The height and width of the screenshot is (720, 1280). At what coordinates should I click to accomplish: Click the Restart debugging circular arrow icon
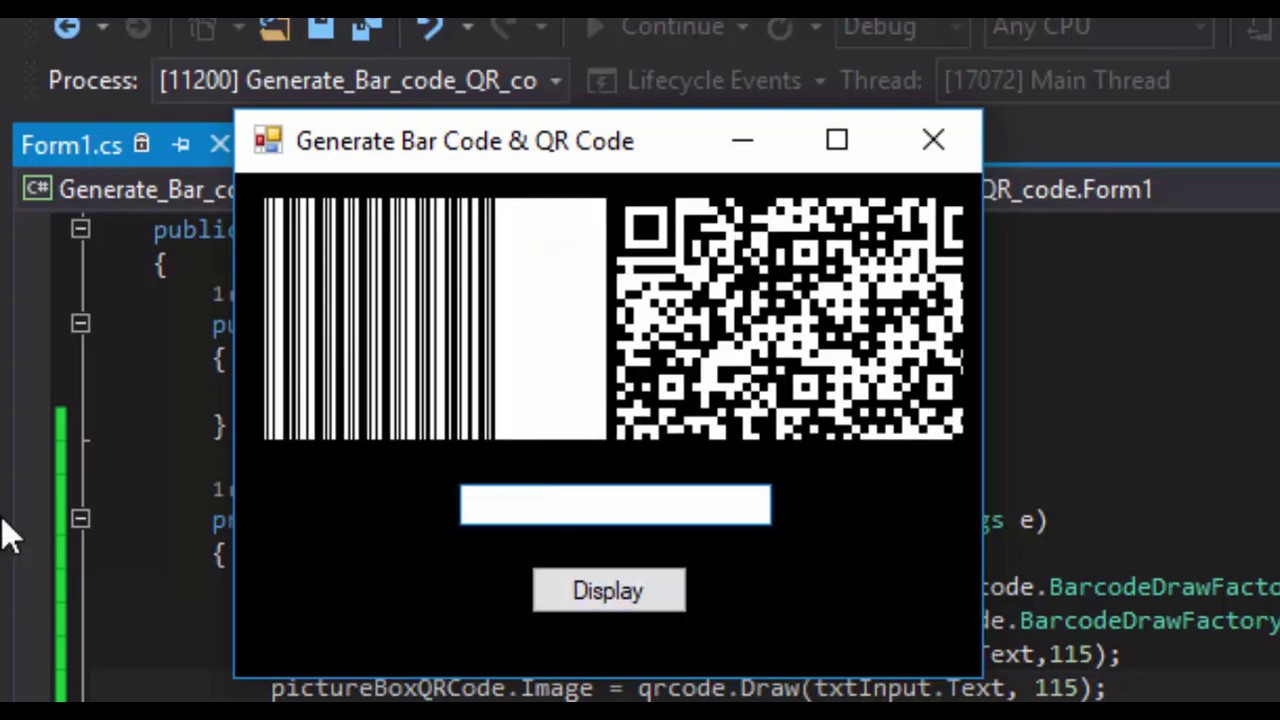pyautogui.click(x=779, y=27)
